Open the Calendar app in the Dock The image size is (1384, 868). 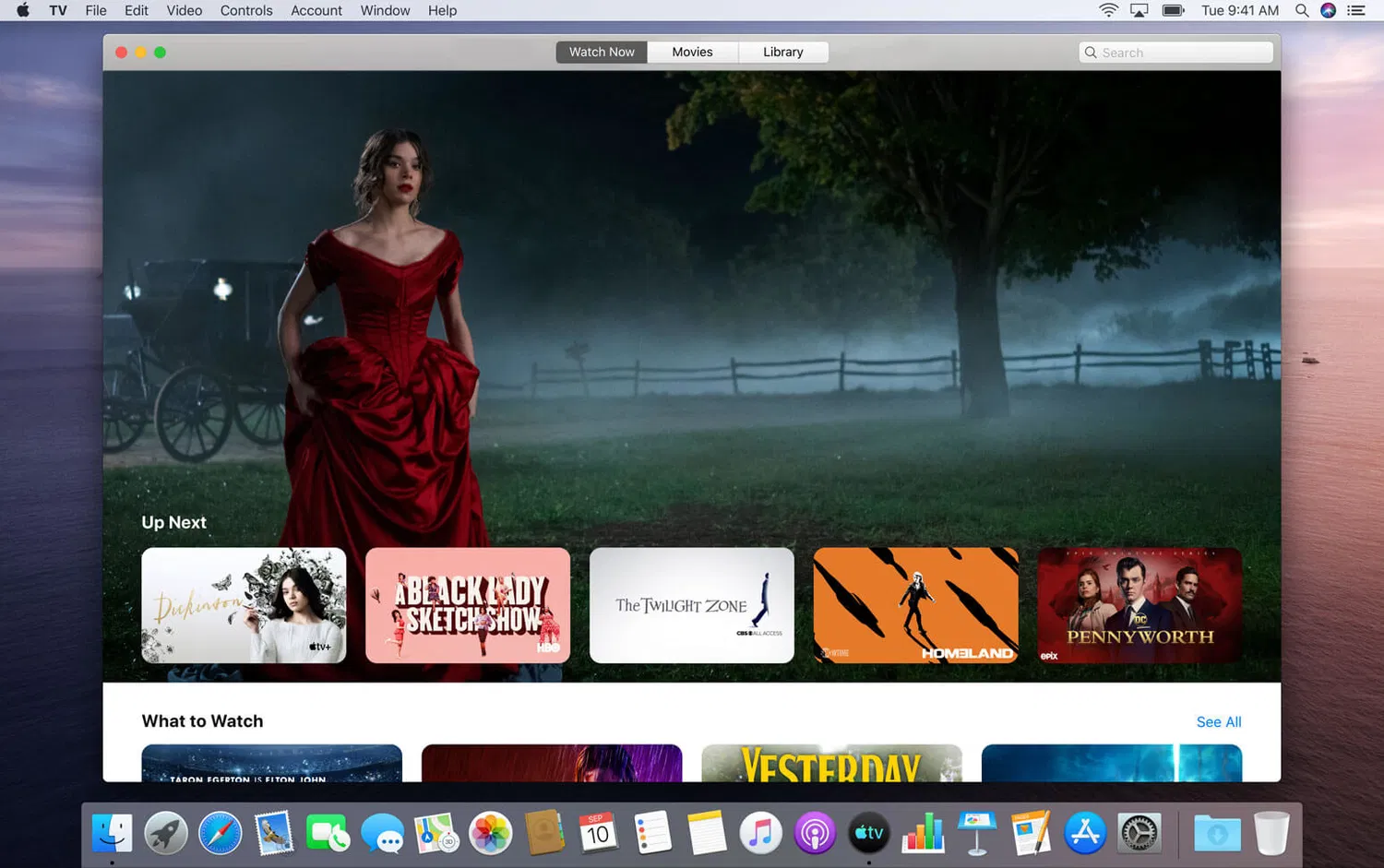coord(599,834)
